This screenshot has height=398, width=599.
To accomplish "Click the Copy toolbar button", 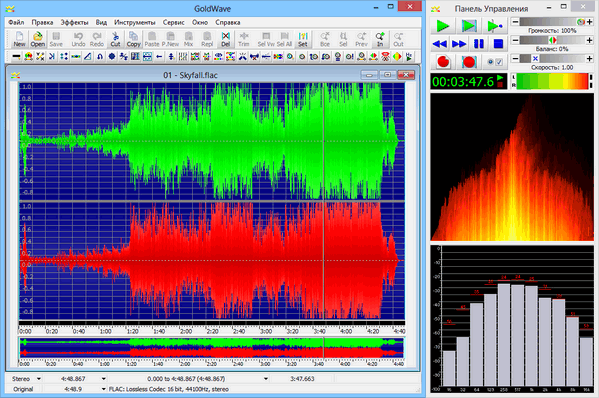I will tap(133, 39).
